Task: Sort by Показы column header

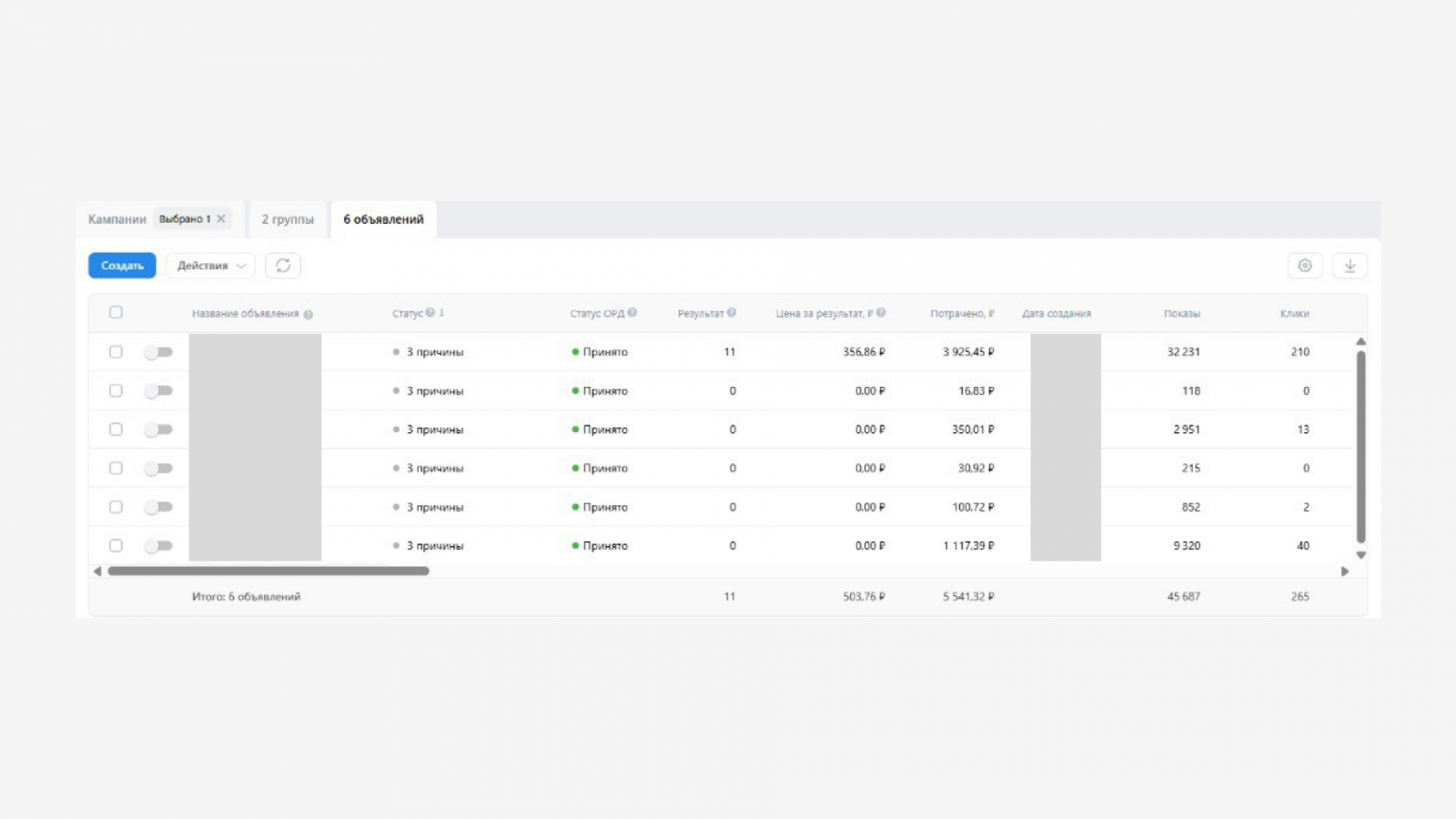Action: [1181, 313]
